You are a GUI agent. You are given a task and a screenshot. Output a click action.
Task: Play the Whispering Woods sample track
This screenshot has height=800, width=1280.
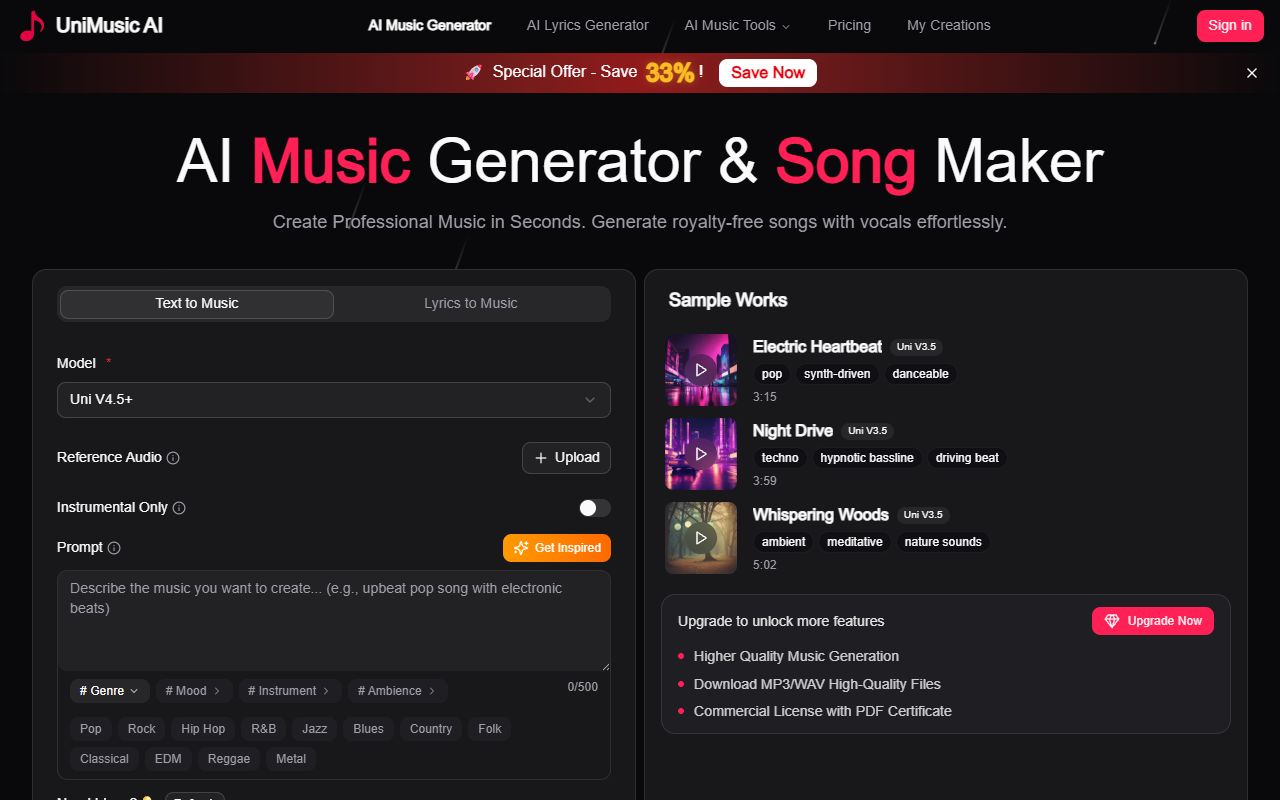(x=700, y=538)
